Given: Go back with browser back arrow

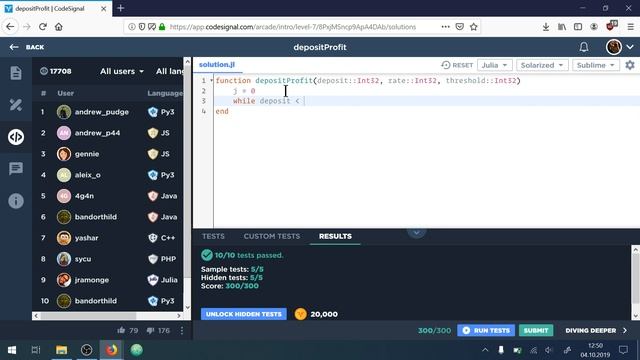Looking at the screenshot, I should 10,27.
